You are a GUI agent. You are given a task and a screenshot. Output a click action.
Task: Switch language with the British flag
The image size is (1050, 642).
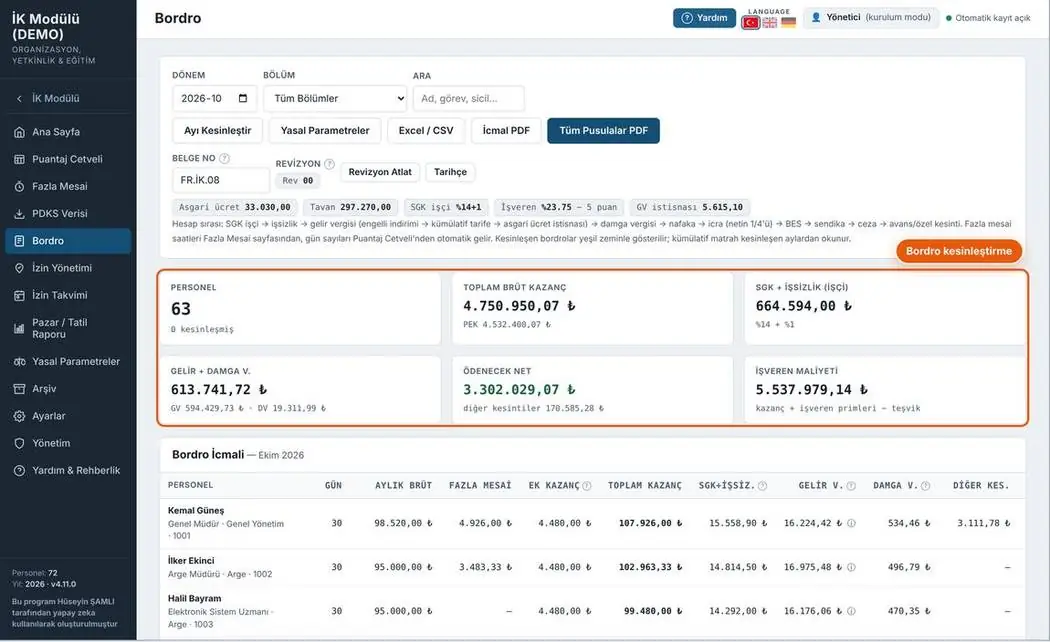point(770,23)
